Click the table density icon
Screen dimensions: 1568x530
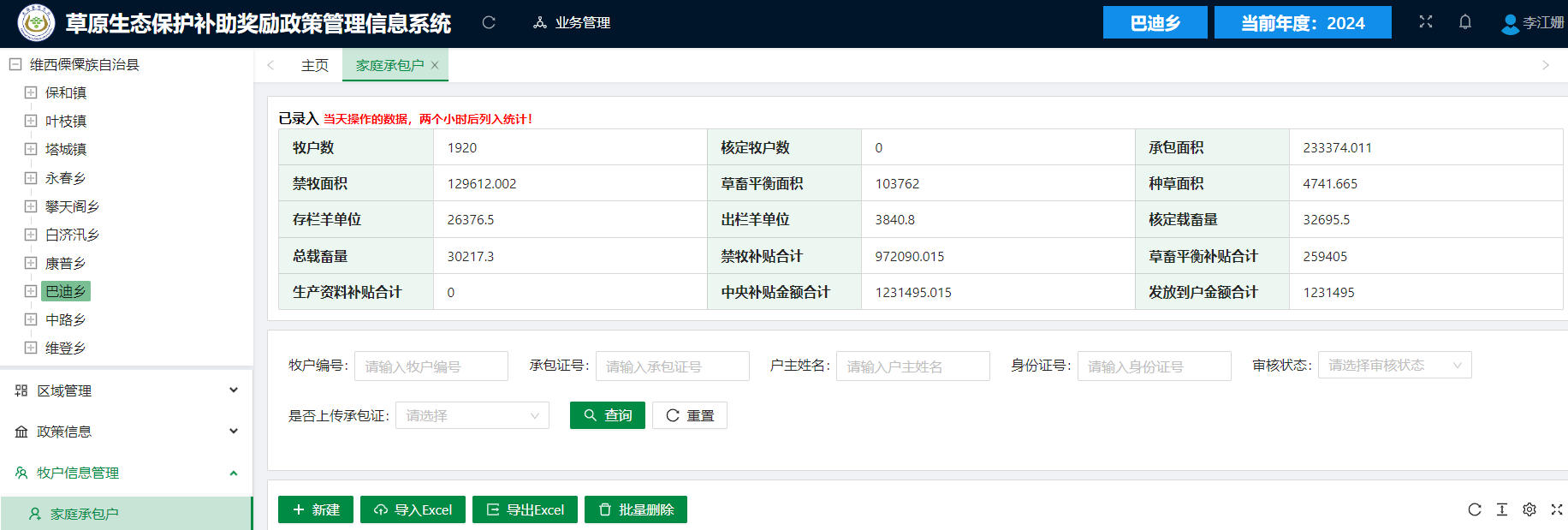(x=1502, y=509)
